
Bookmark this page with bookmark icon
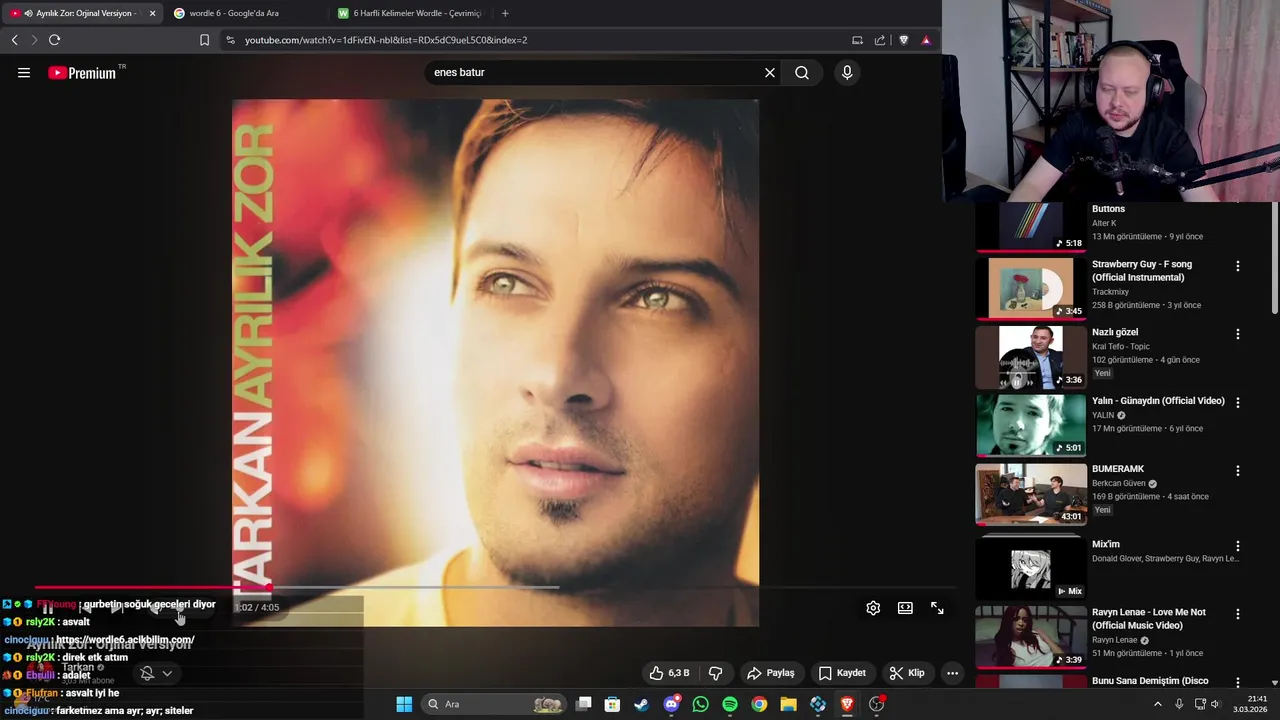[x=204, y=40]
